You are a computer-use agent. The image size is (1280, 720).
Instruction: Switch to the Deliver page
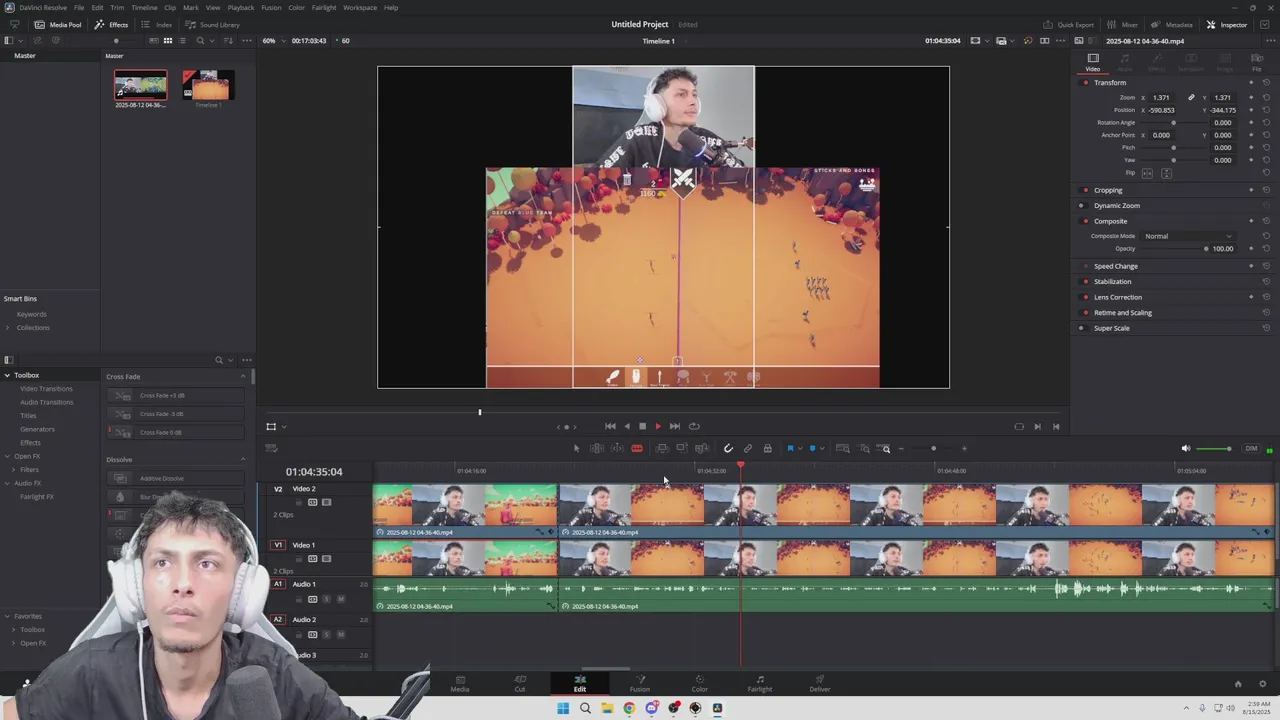tap(820, 683)
